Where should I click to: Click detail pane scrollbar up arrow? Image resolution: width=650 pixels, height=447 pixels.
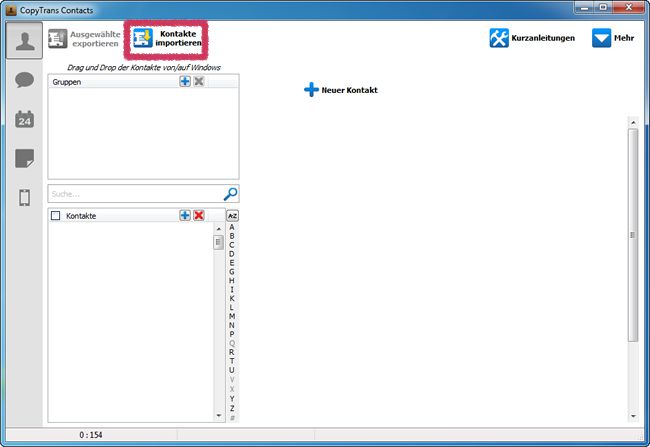[x=633, y=123]
